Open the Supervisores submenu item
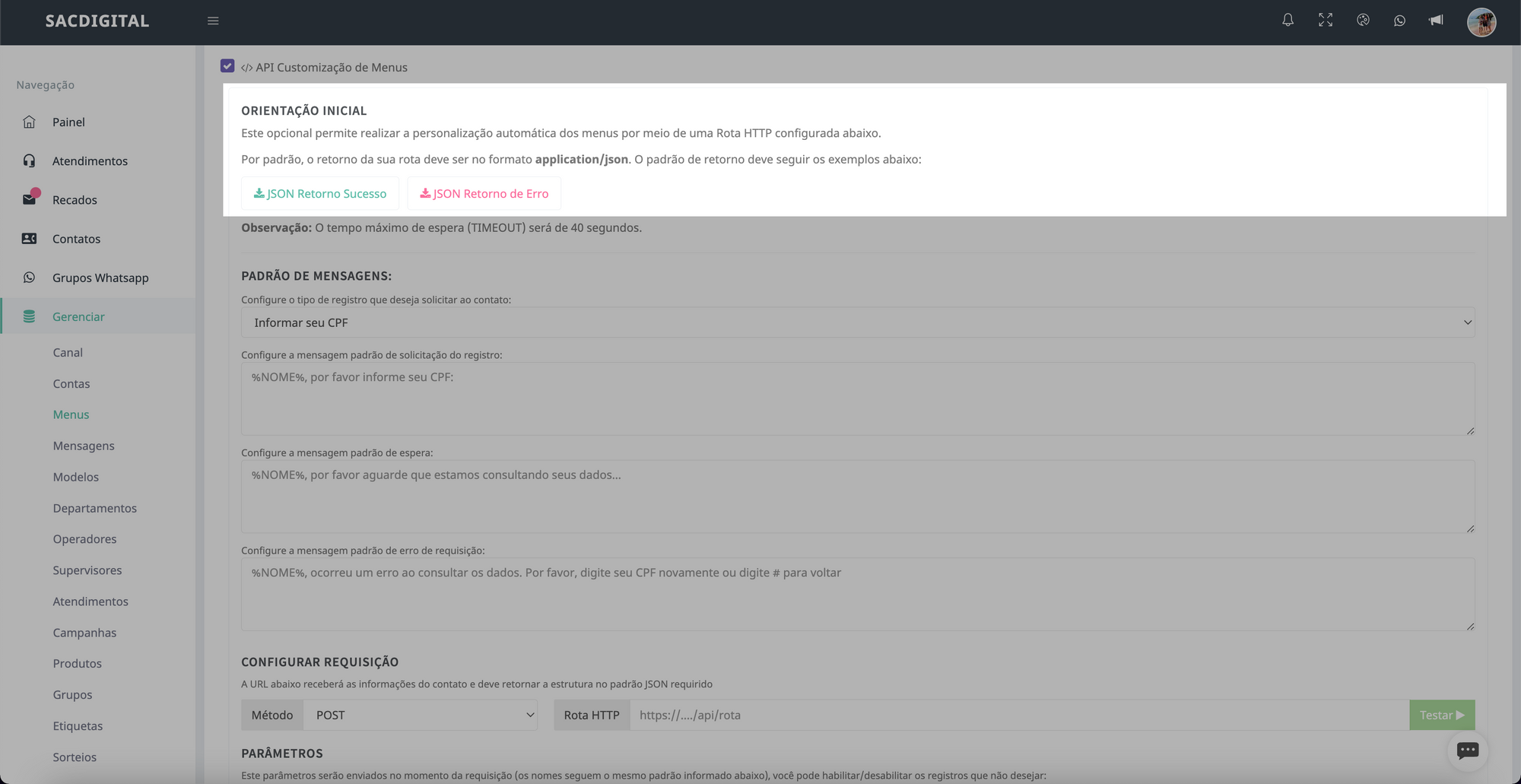 [87, 570]
